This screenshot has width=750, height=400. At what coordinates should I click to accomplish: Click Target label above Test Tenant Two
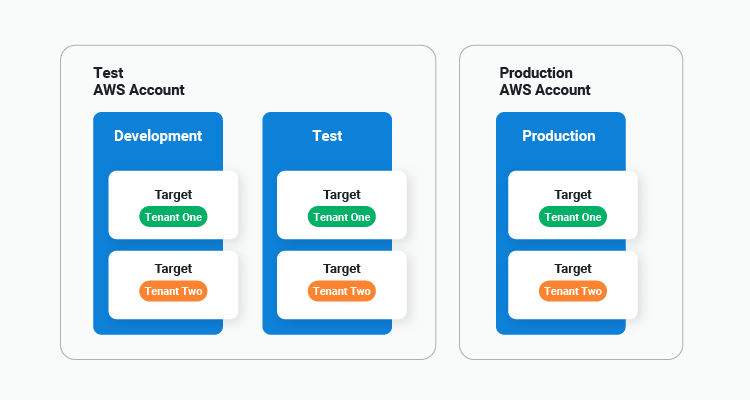pos(342,269)
